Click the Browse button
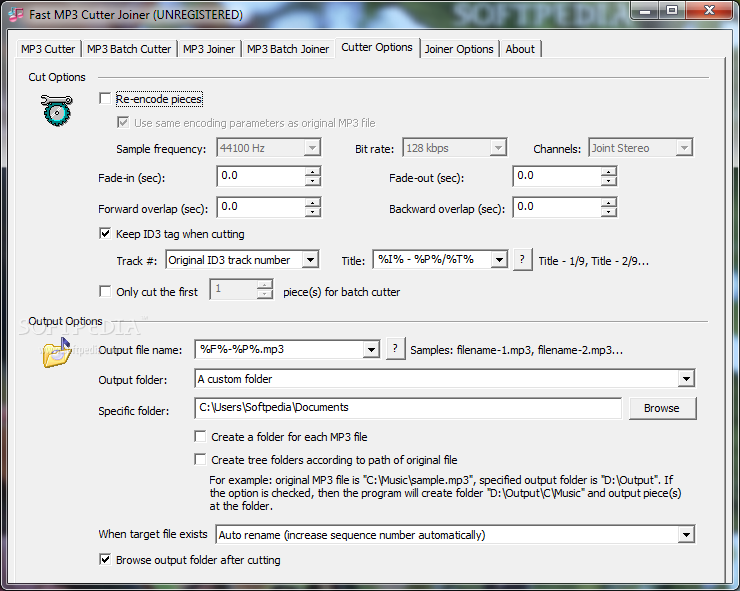The width and height of the screenshot is (740, 591). 662,408
